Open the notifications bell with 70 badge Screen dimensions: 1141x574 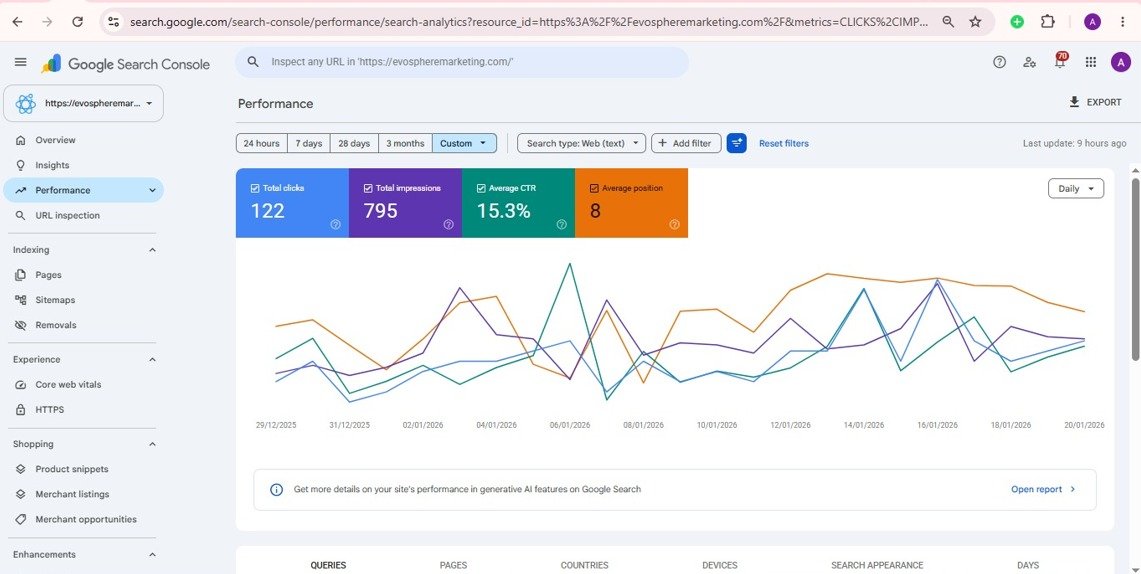1060,61
